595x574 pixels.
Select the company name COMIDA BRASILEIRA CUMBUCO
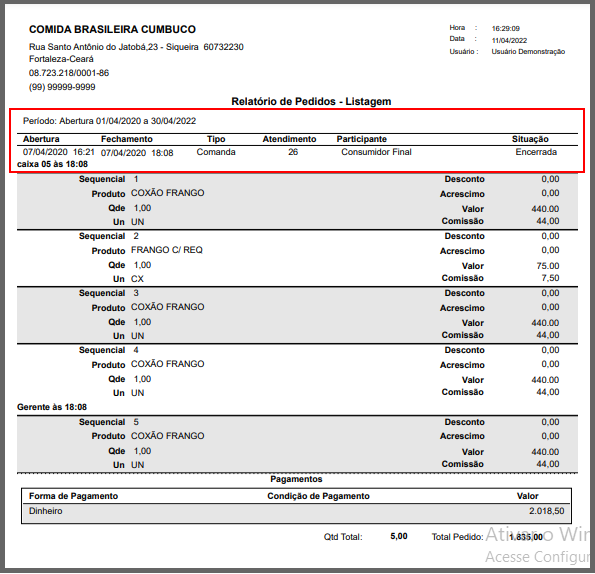point(112,30)
